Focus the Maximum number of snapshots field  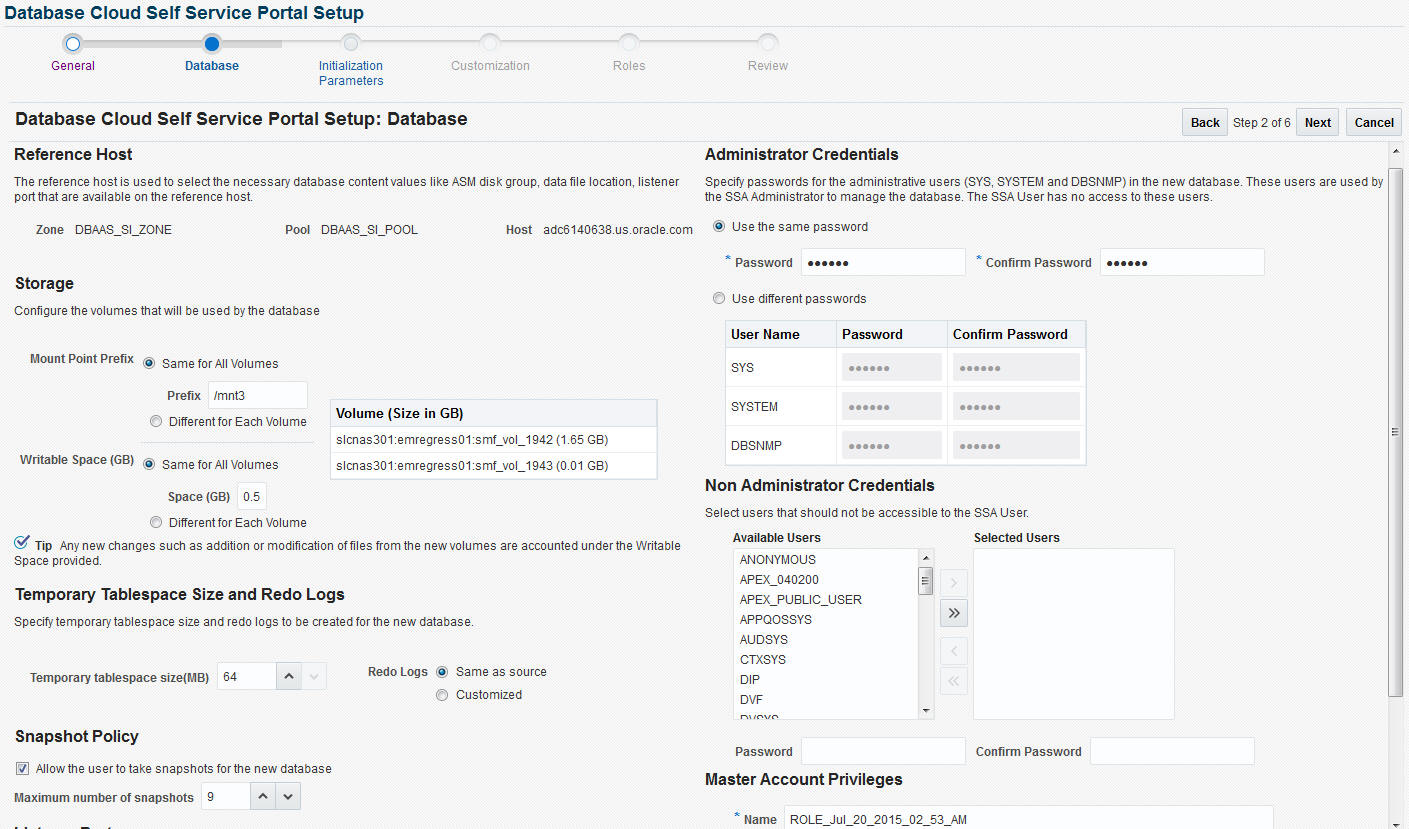click(x=225, y=797)
